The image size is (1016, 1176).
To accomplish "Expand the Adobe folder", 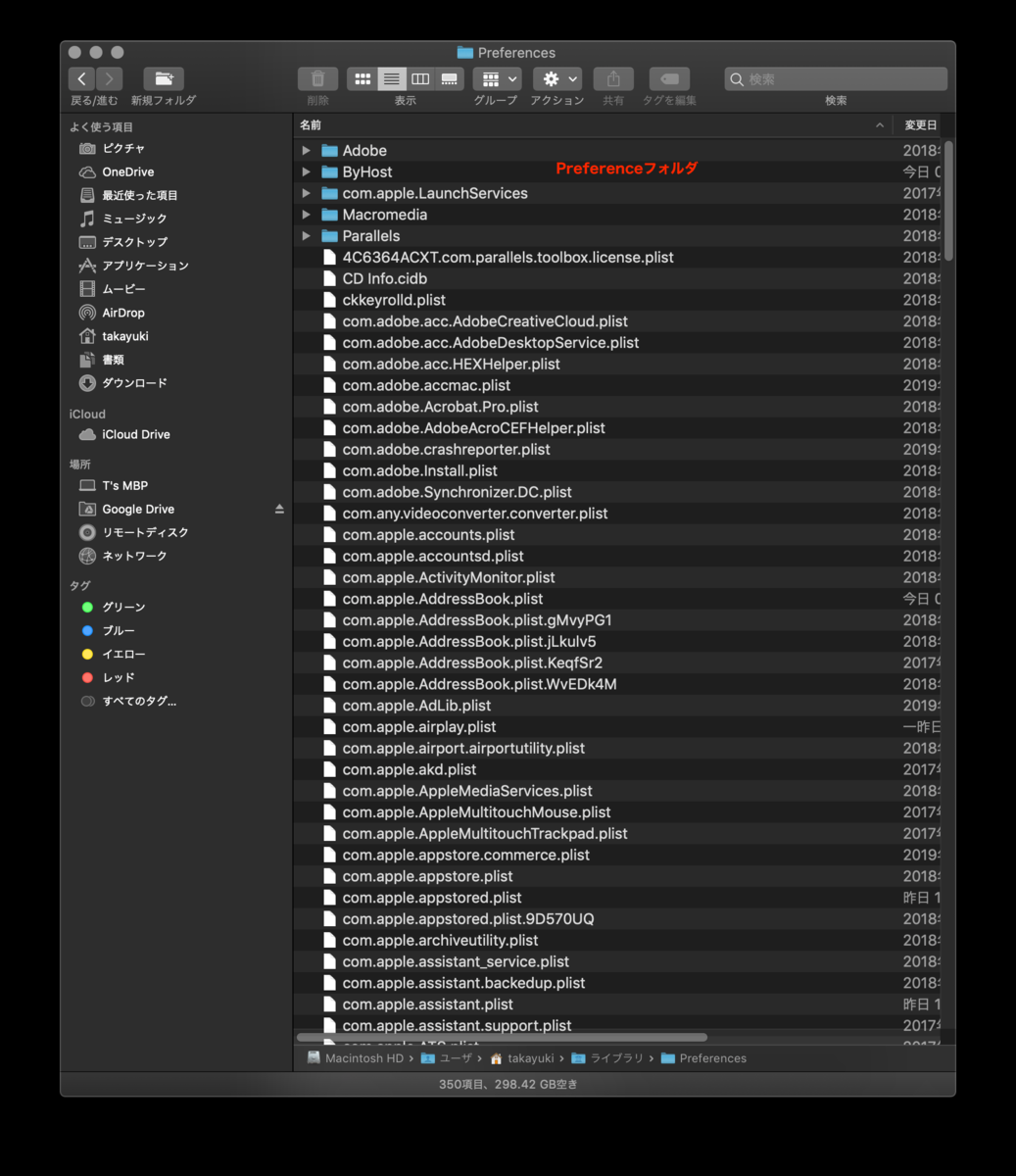I will (306, 150).
